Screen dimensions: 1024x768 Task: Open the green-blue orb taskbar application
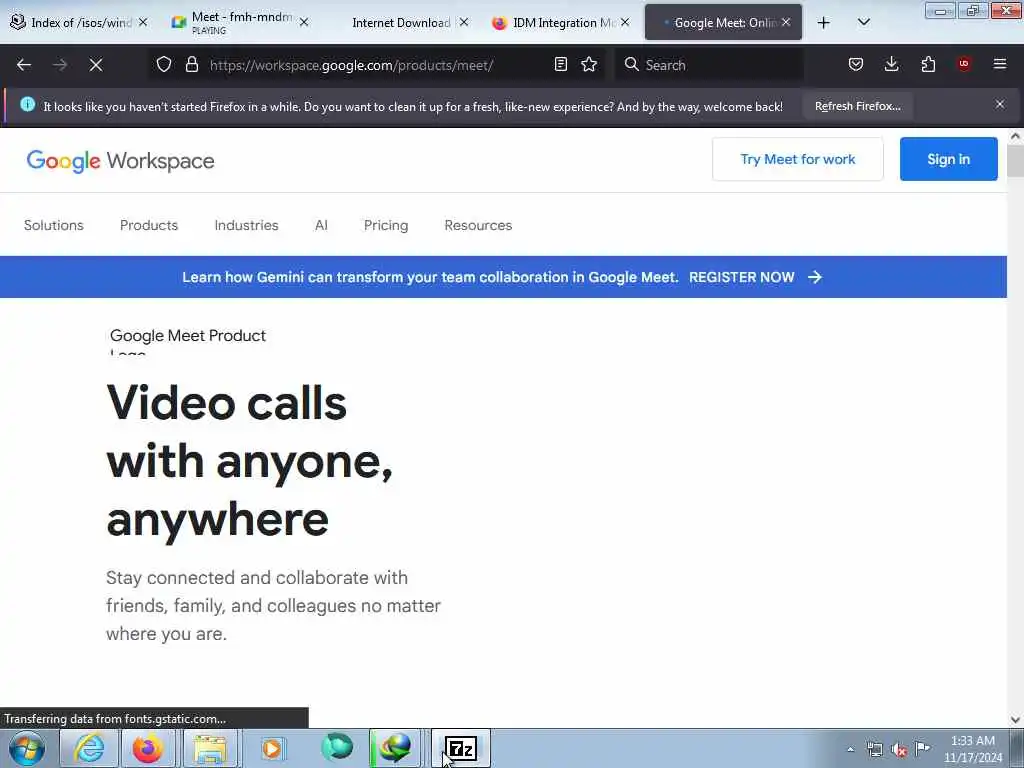pos(337,747)
